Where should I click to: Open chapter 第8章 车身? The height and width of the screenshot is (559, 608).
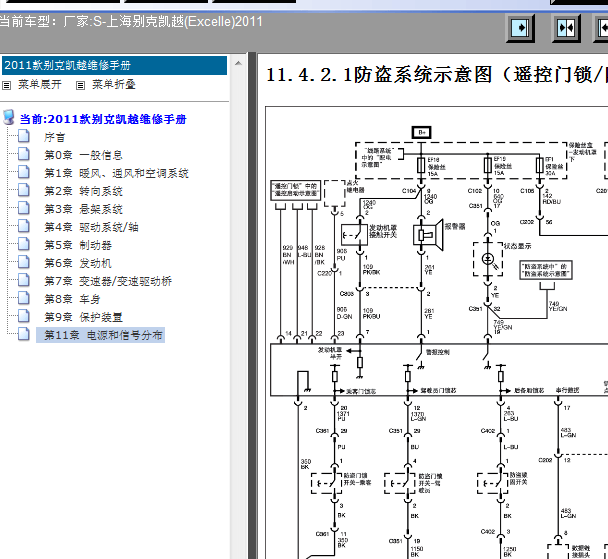72,299
